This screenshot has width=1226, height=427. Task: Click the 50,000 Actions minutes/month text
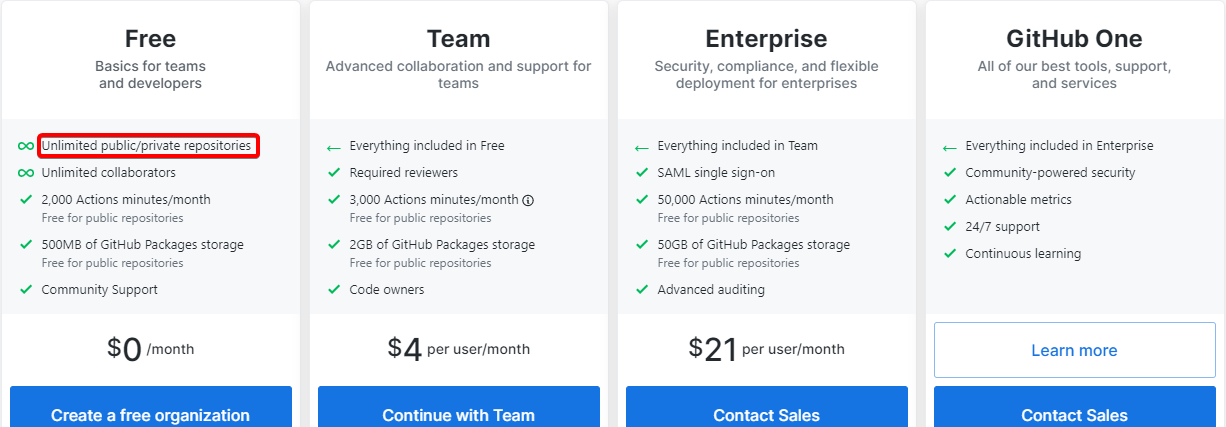point(745,200)
